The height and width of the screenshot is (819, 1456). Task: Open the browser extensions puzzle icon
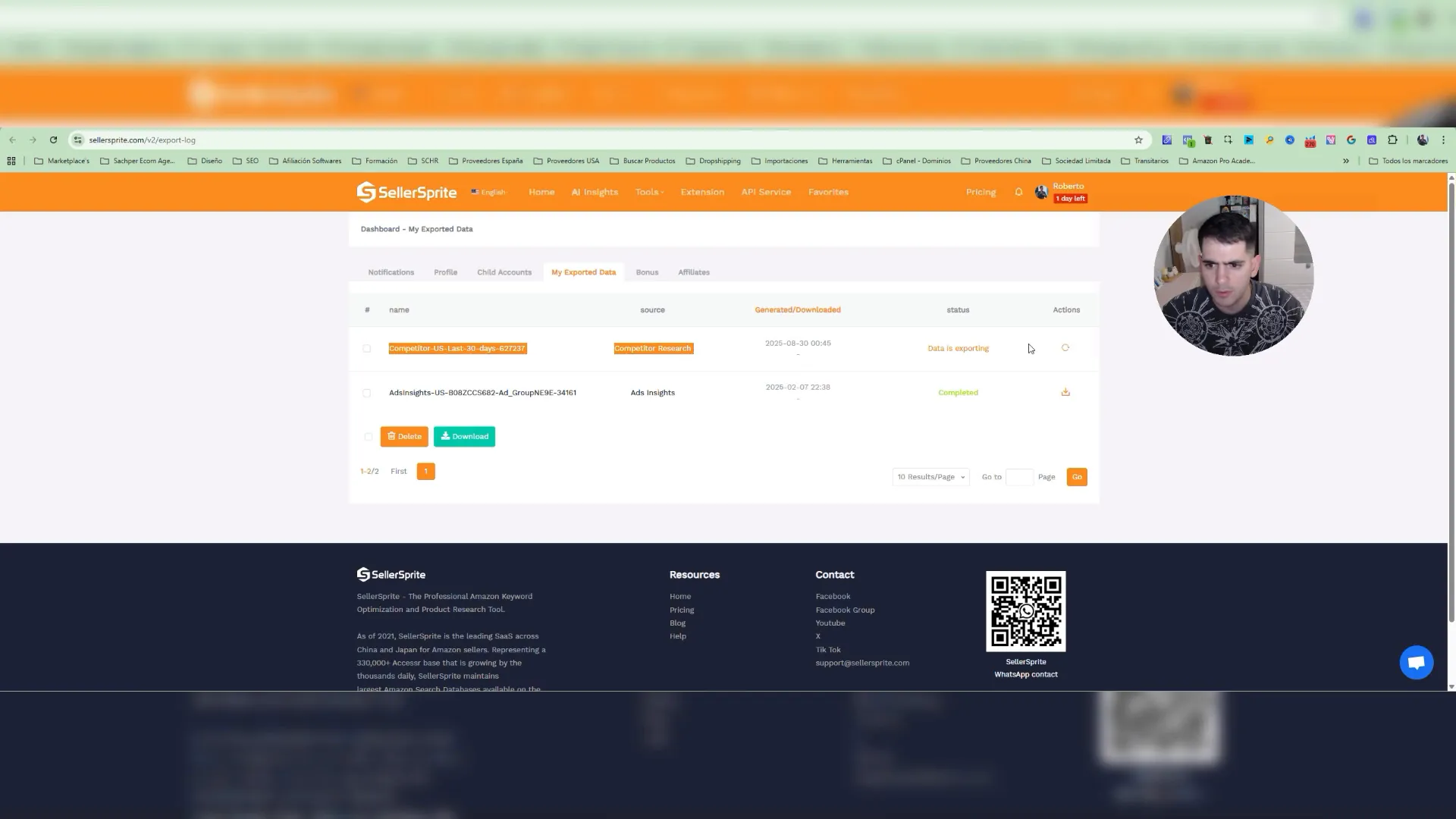coord(1392,140)
